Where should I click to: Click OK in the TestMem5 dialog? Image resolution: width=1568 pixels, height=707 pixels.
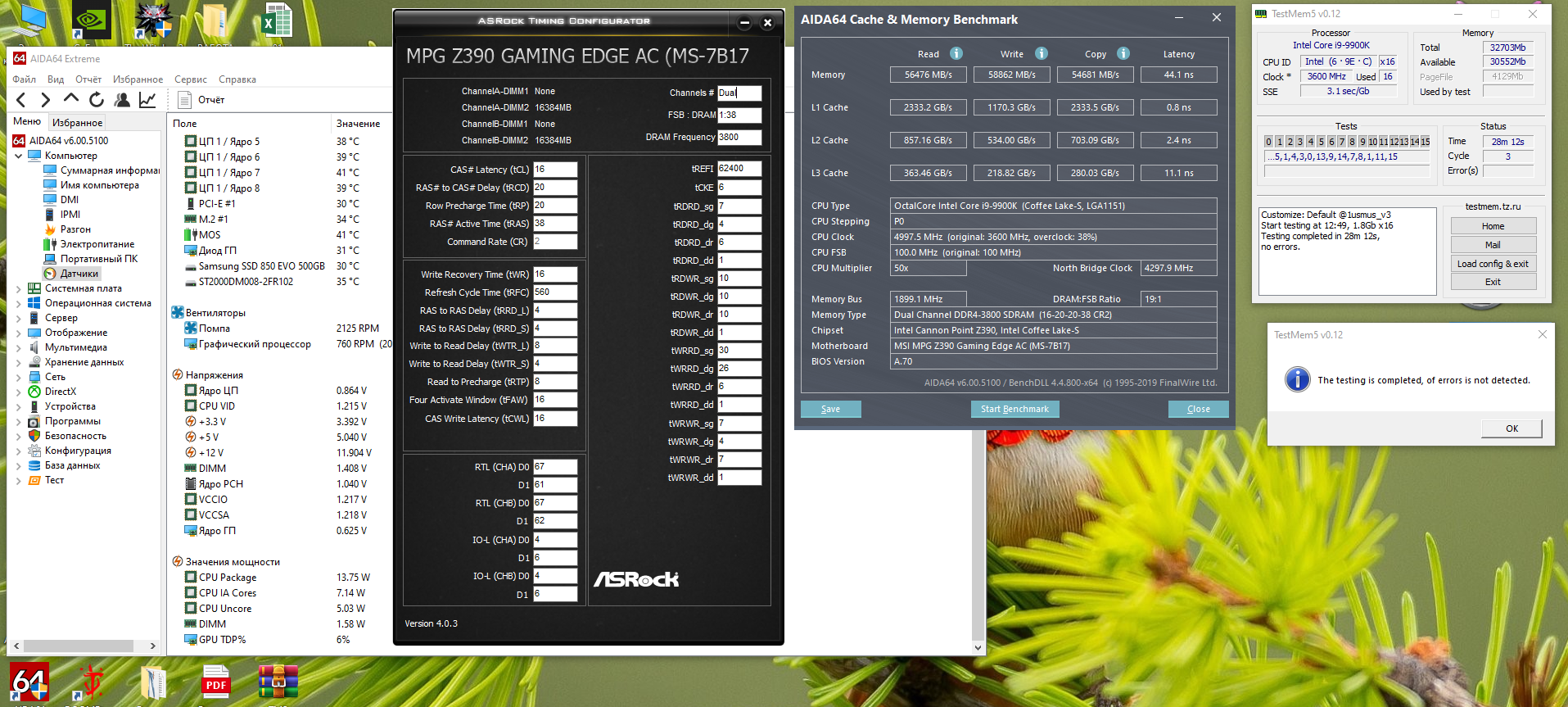pos(1512,428)
